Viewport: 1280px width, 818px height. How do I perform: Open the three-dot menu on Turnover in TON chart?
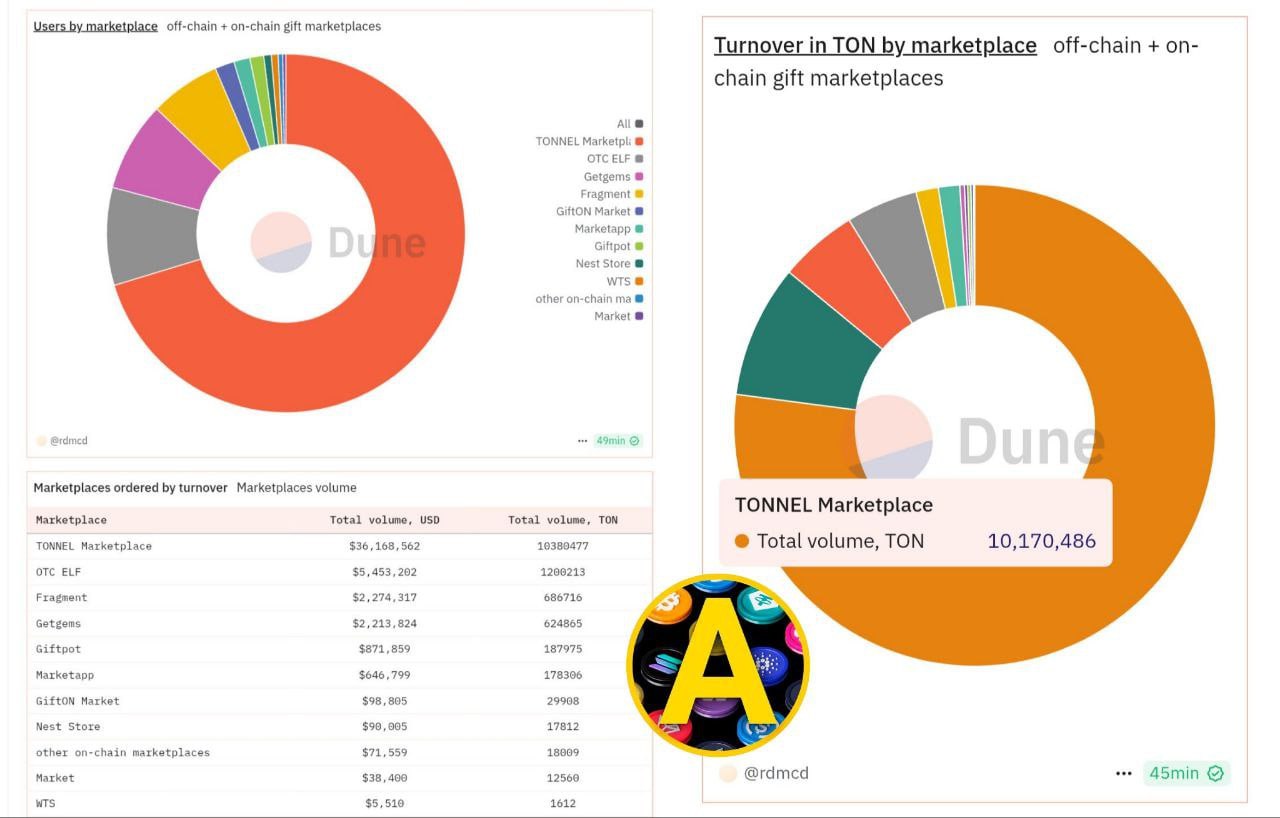click(1124, 773)
